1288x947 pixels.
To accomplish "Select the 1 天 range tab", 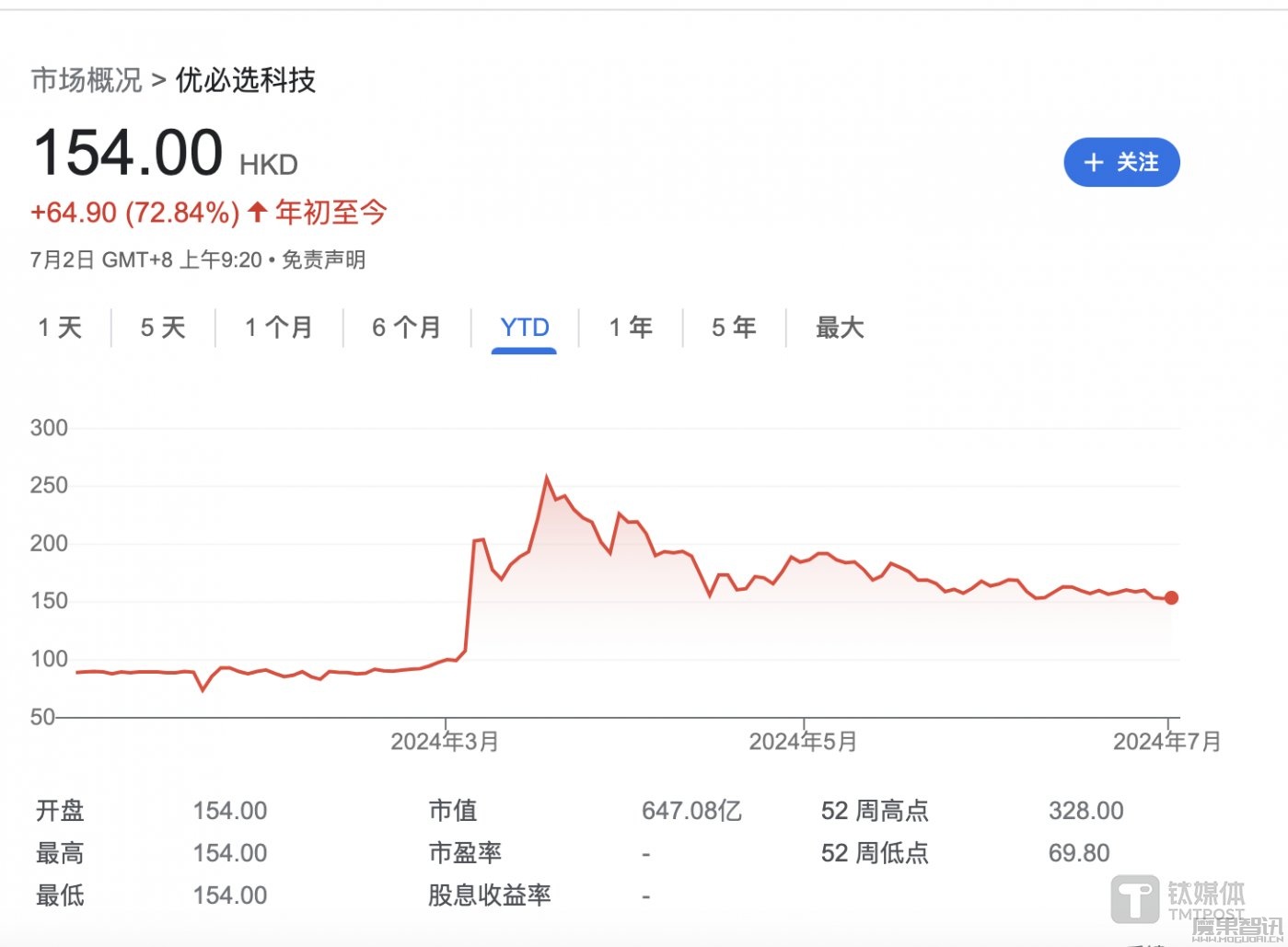I will (x=60, y=328).
